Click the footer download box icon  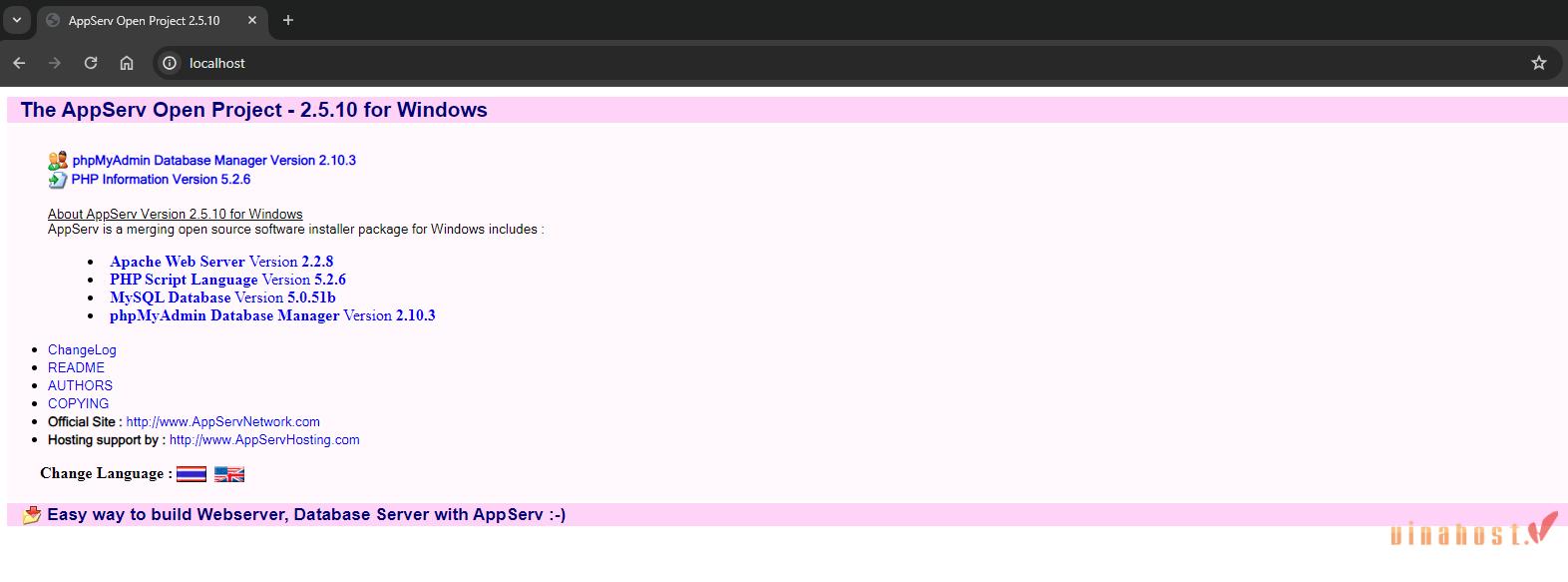click(32, 515)
